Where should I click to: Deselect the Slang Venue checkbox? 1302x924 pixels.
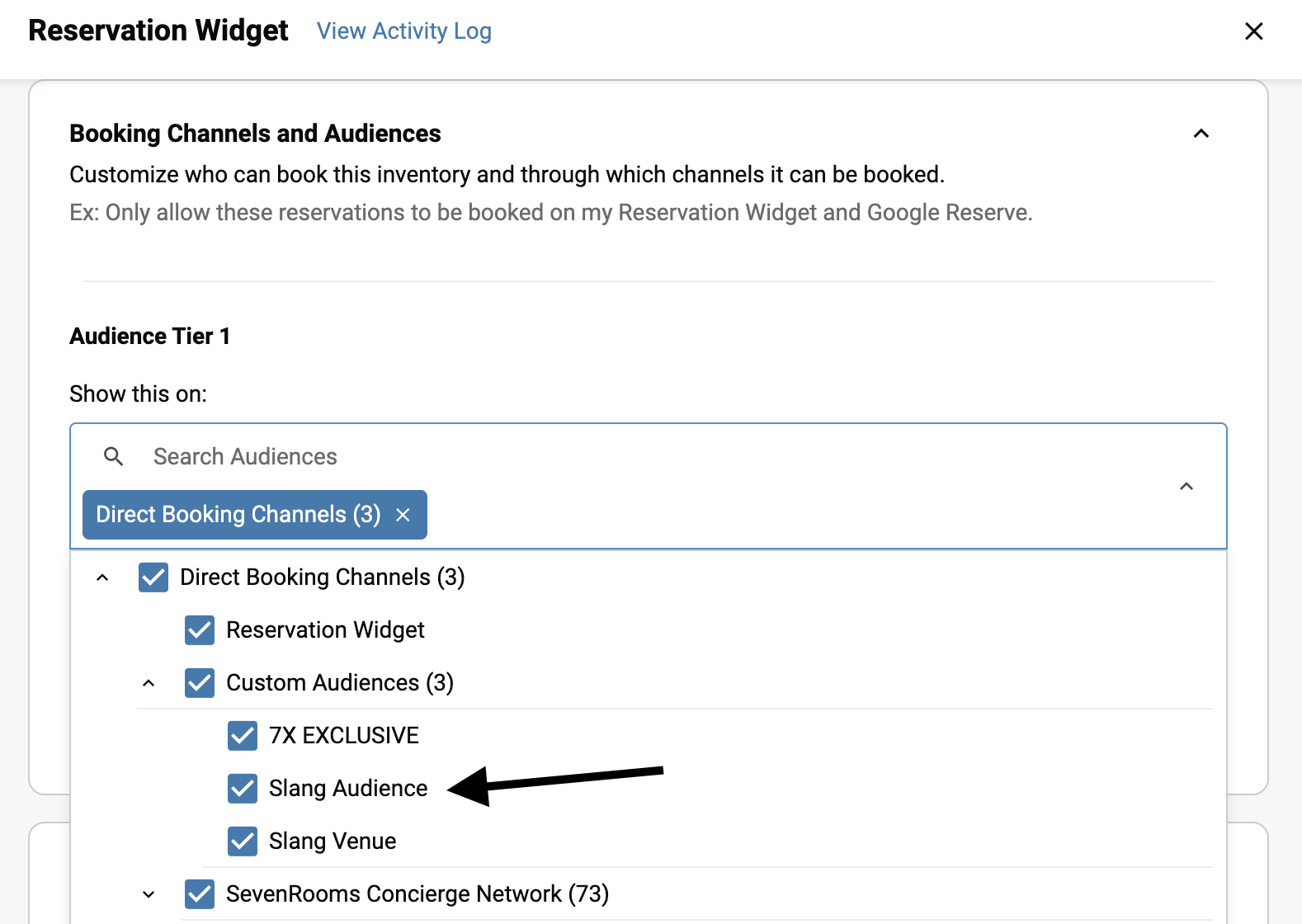243,841
